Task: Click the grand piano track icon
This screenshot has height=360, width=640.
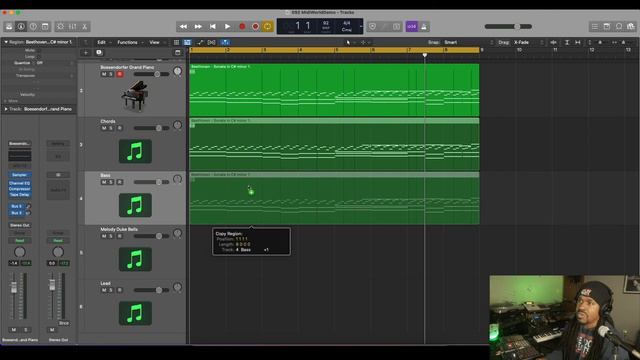Action: [135, 96]
